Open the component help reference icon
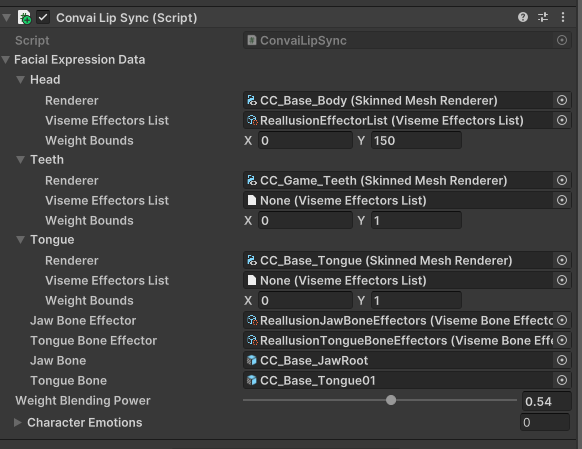Image resolution: width=582 pixels, height=449 pixels. pos(523,17)
